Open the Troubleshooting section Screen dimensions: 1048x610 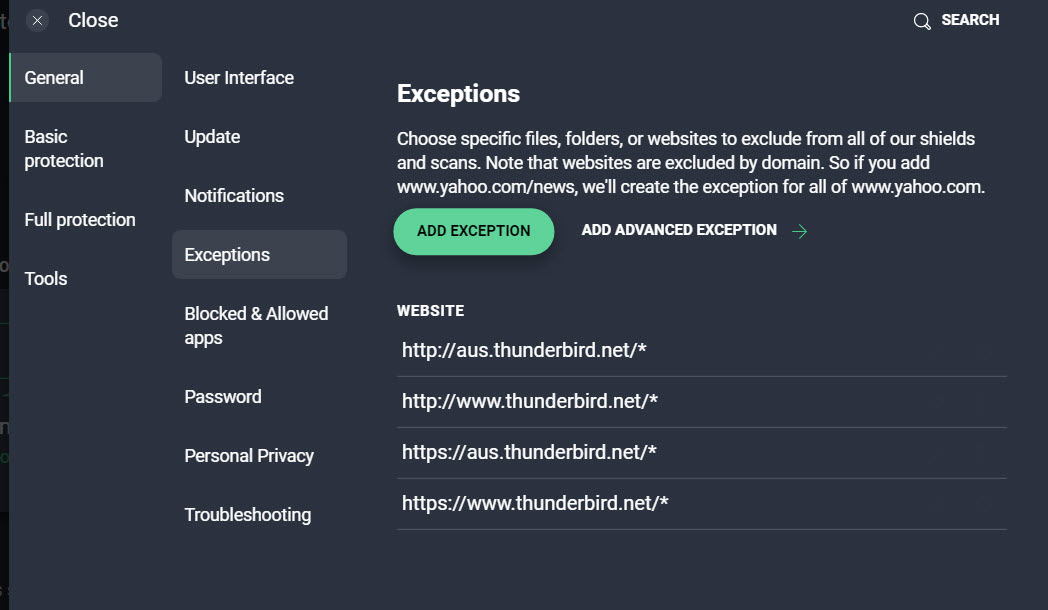click(247, 515)
